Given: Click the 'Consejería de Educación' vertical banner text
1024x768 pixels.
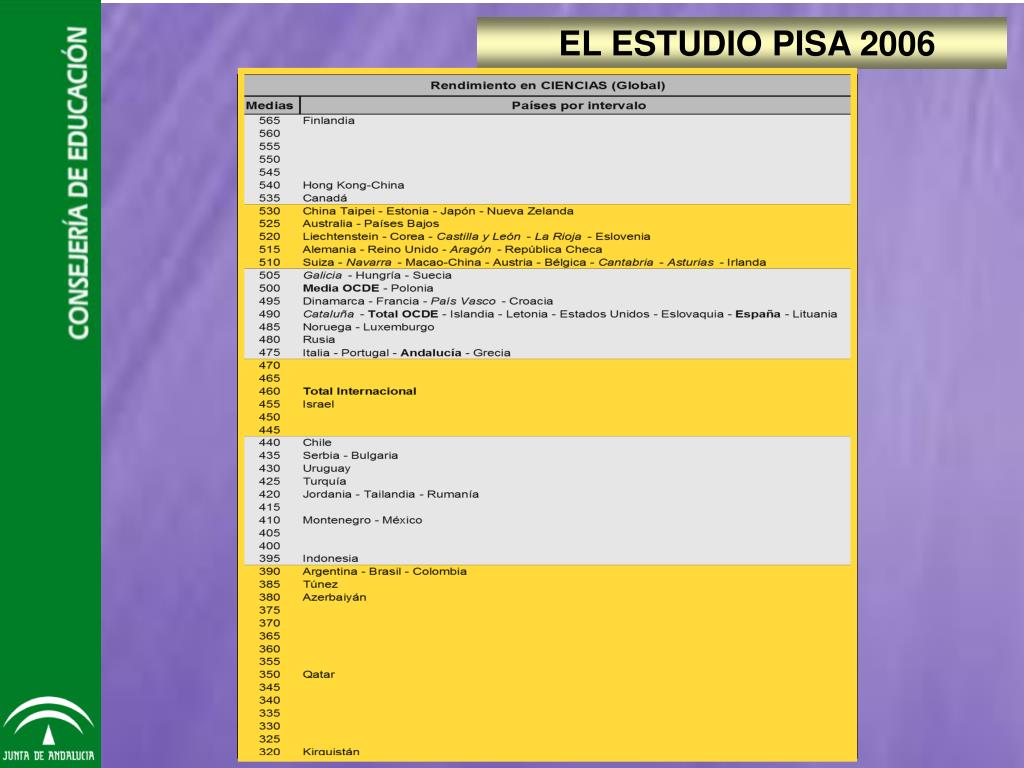Looking at the screenshot, I should pos(78,183).
